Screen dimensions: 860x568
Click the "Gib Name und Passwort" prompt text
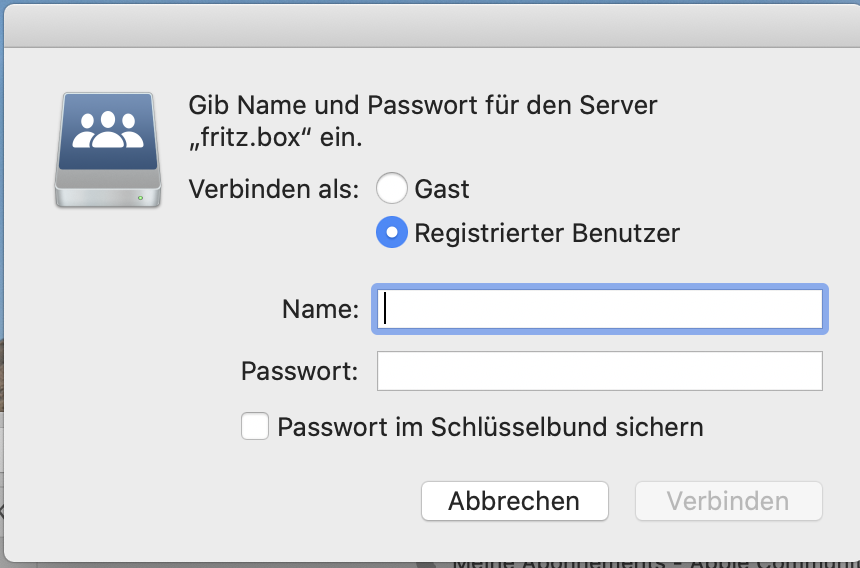tap(422, 105)
